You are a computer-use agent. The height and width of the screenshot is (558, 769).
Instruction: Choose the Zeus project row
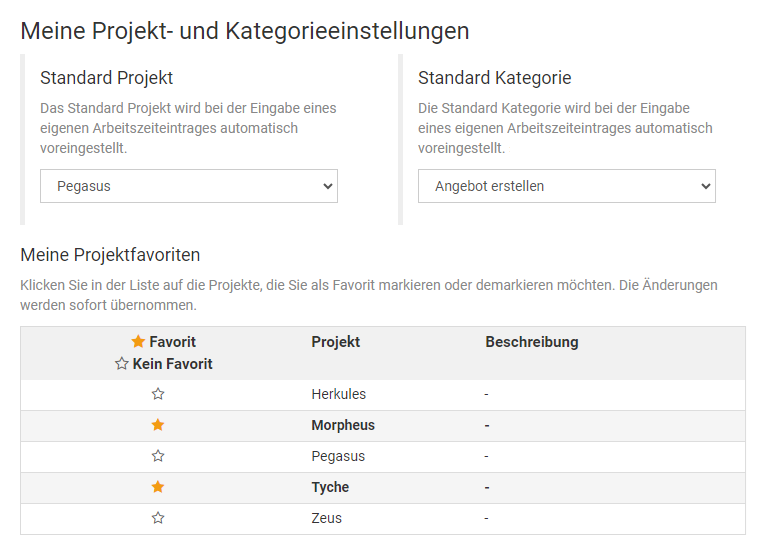click(x=326, y=519)
